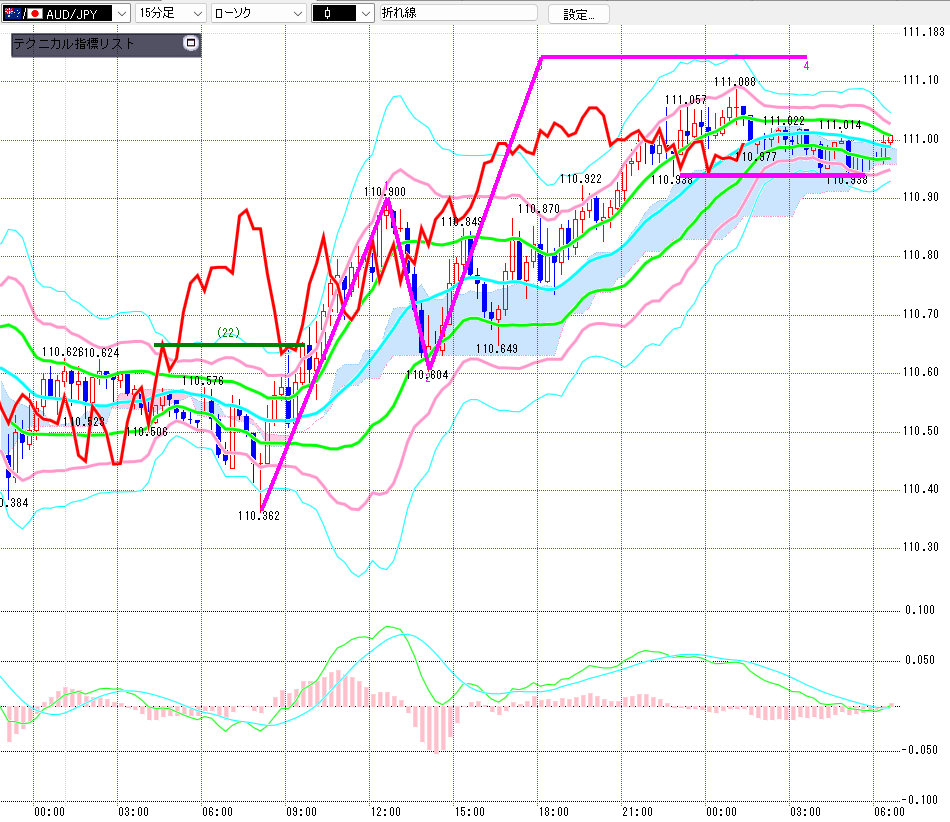Click the 110.362 low price label

tap(259, 516)
